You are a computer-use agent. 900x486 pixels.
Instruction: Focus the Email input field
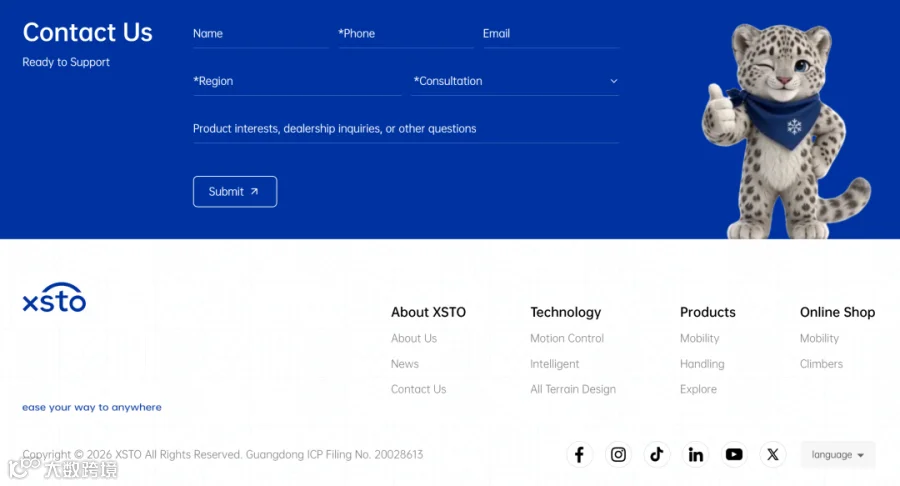551,34
